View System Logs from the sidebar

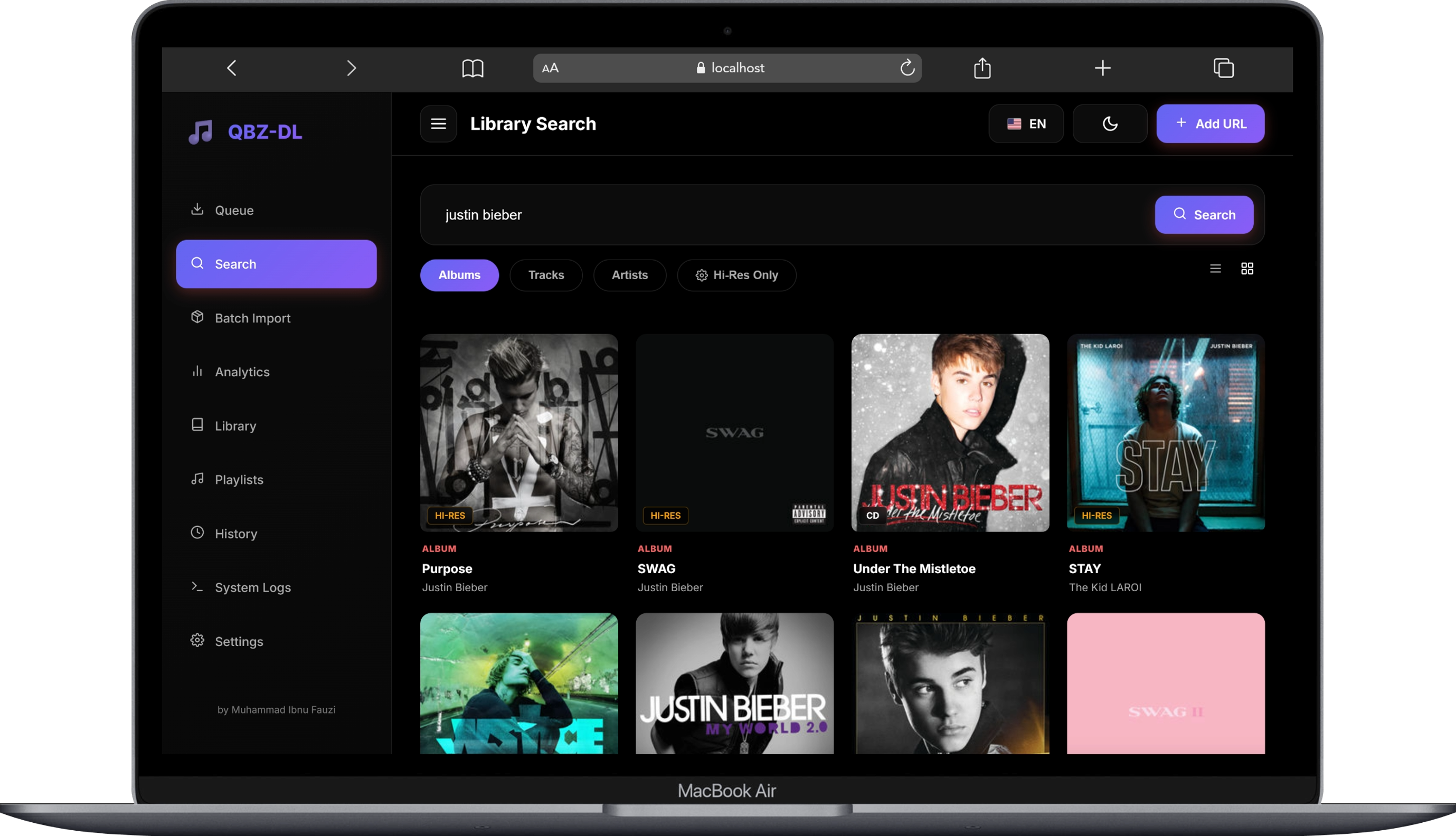276,587
